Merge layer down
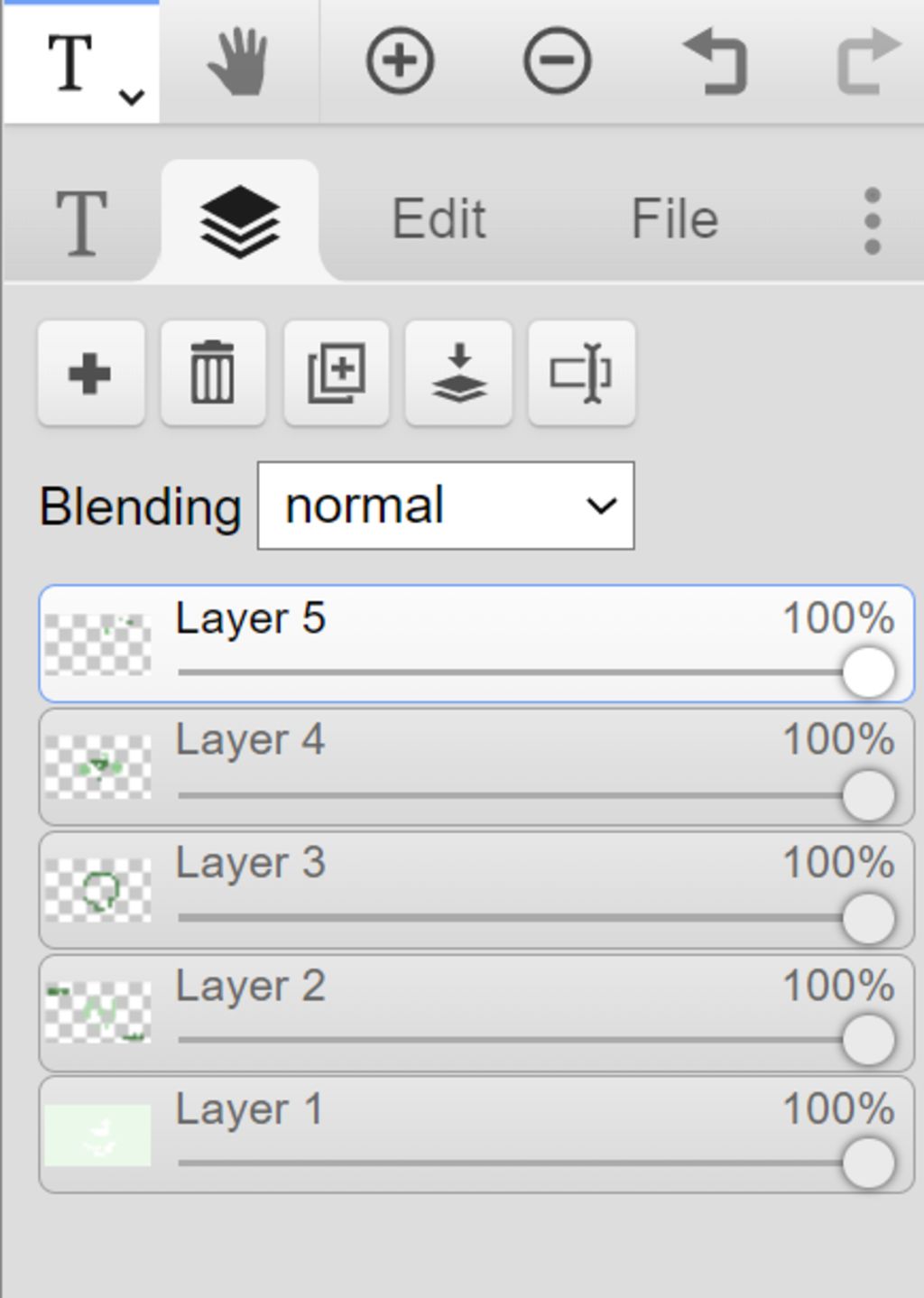The width and height of the screenshot is (924, 1298). coord(459,373)
